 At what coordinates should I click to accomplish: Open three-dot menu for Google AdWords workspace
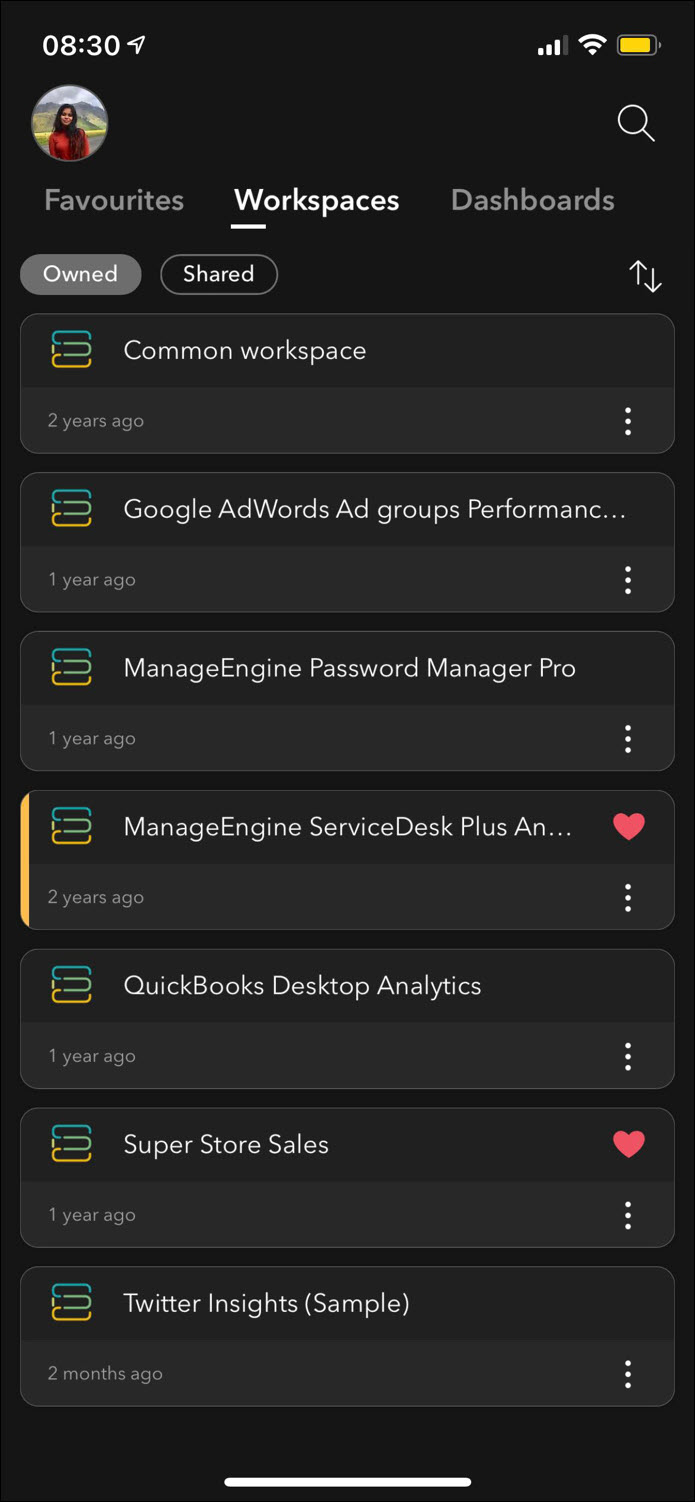(628, 580)
